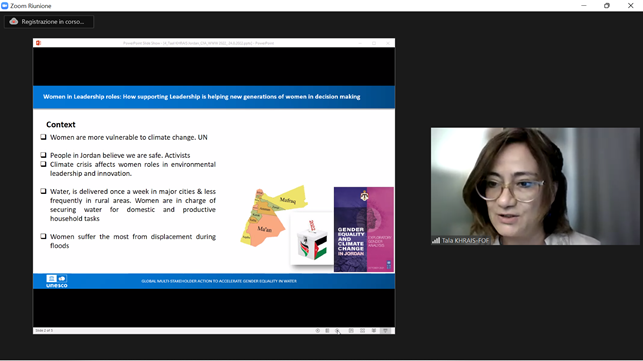
Task: Click footer text 'Global multi-stakeholder action to accelerate gender equality'
Action: [x=219, y=281]
